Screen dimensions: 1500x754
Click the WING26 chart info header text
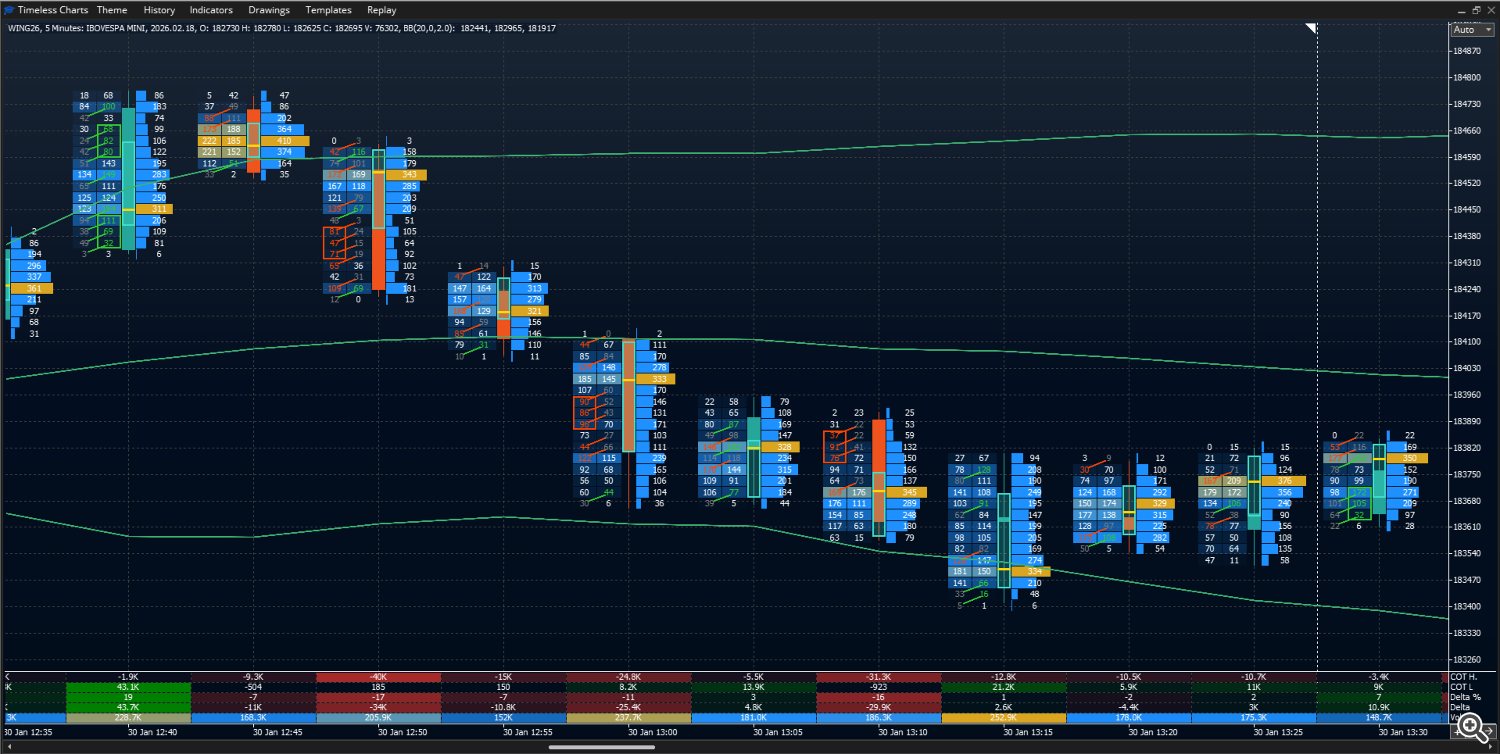point(282,28)
